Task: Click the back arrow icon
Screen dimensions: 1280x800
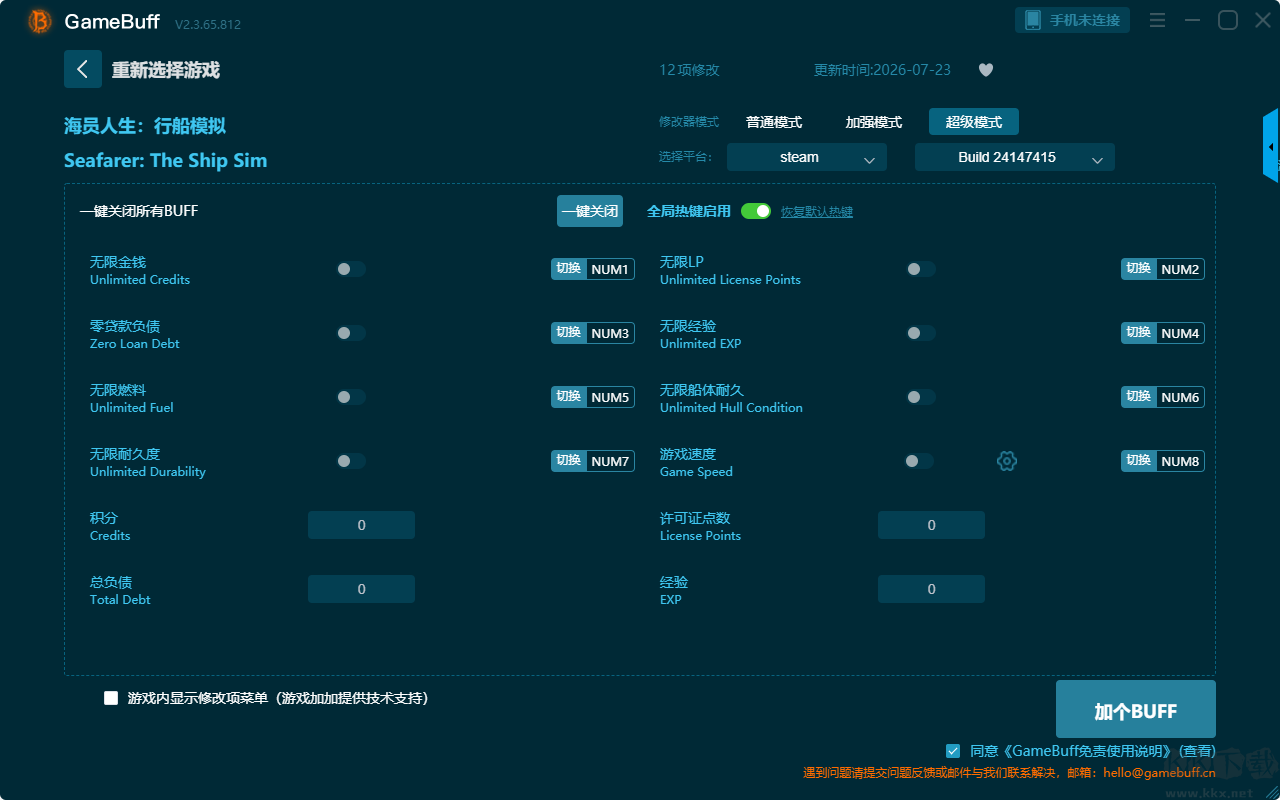Action: 82,69
